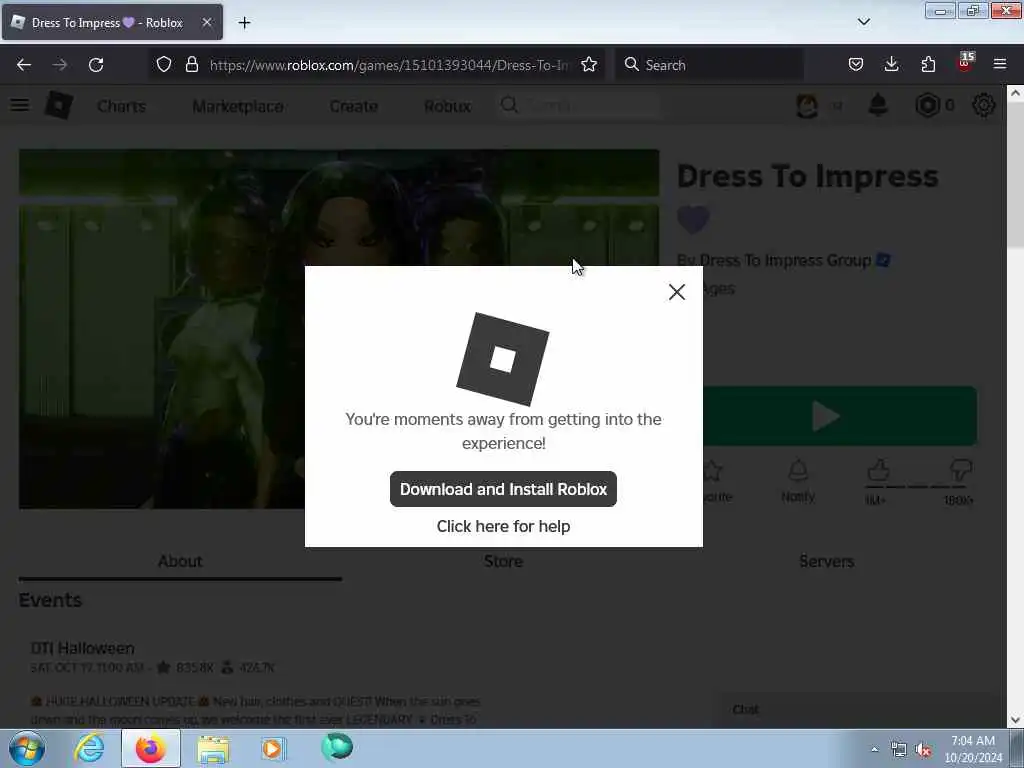
Task: Open the Click here for help link
Action: click(503, 526)
